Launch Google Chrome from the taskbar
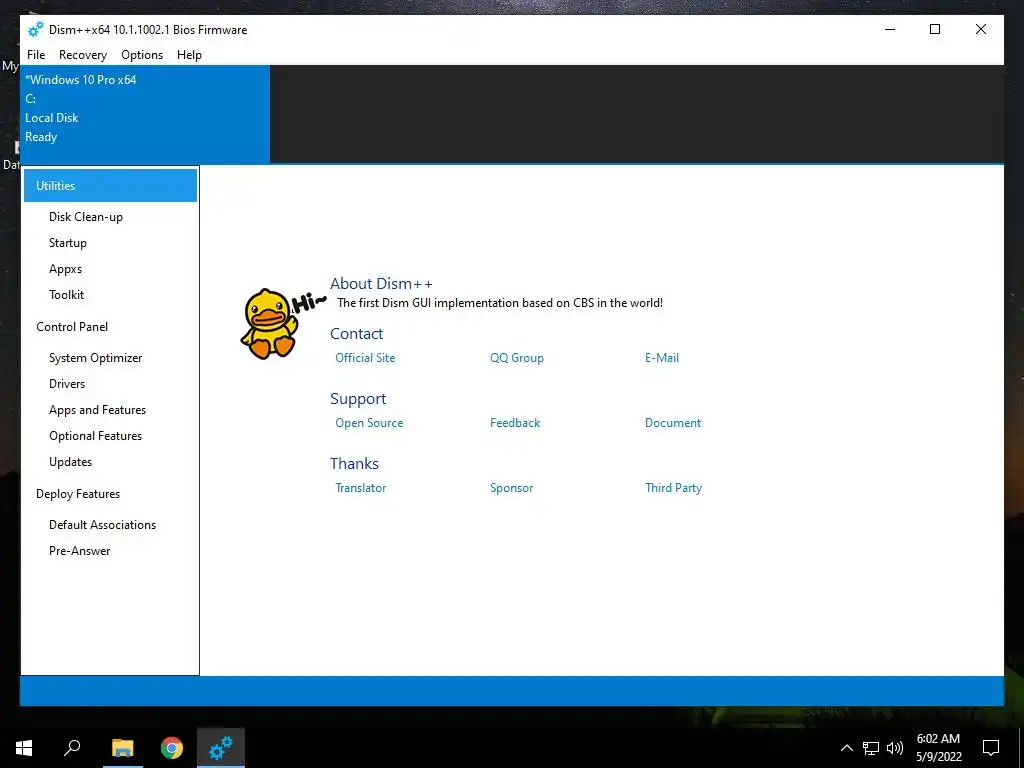This screenshot has width=1024, height=768. point(172,748)
